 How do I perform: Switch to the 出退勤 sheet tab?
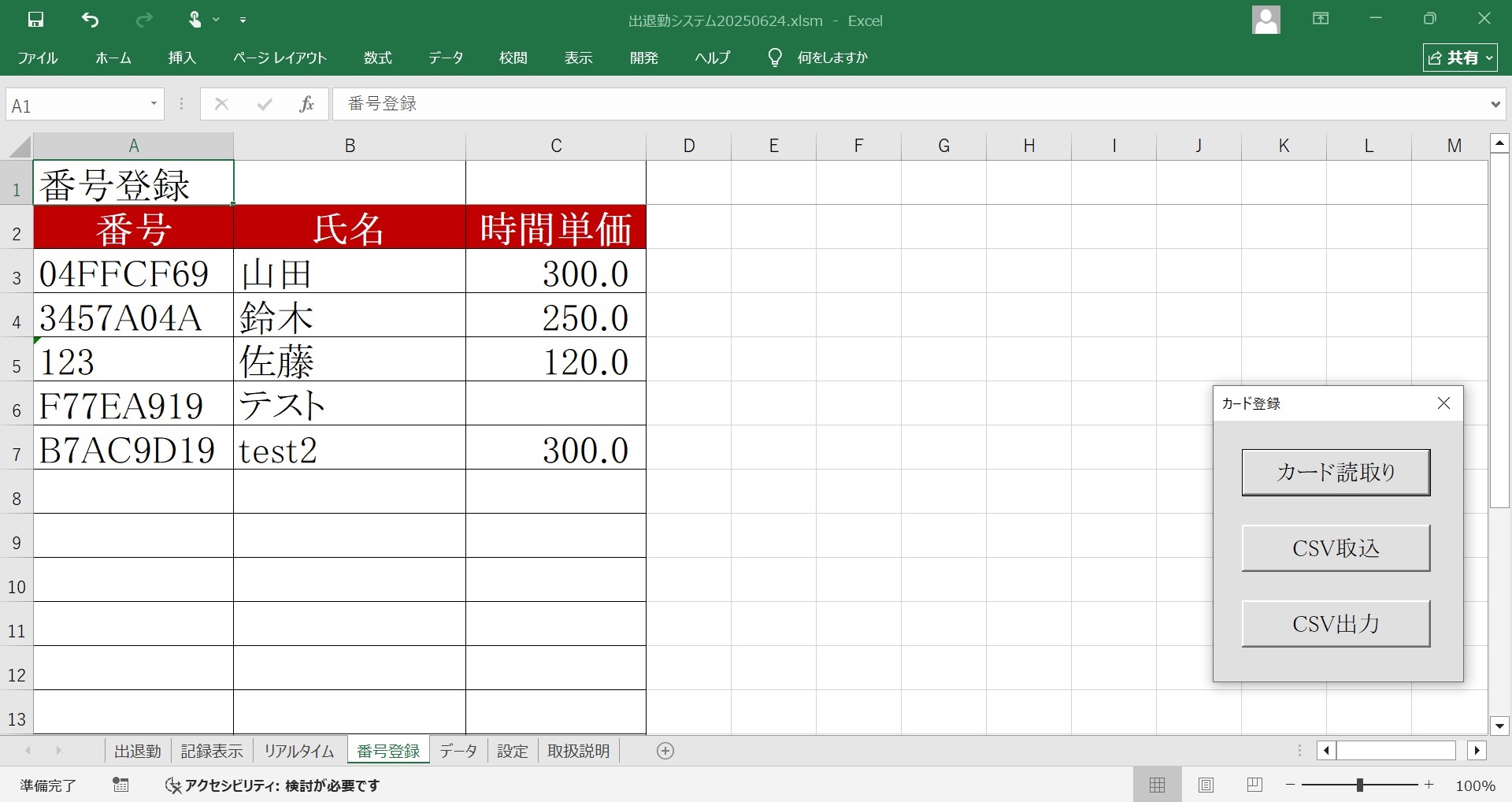138,751
